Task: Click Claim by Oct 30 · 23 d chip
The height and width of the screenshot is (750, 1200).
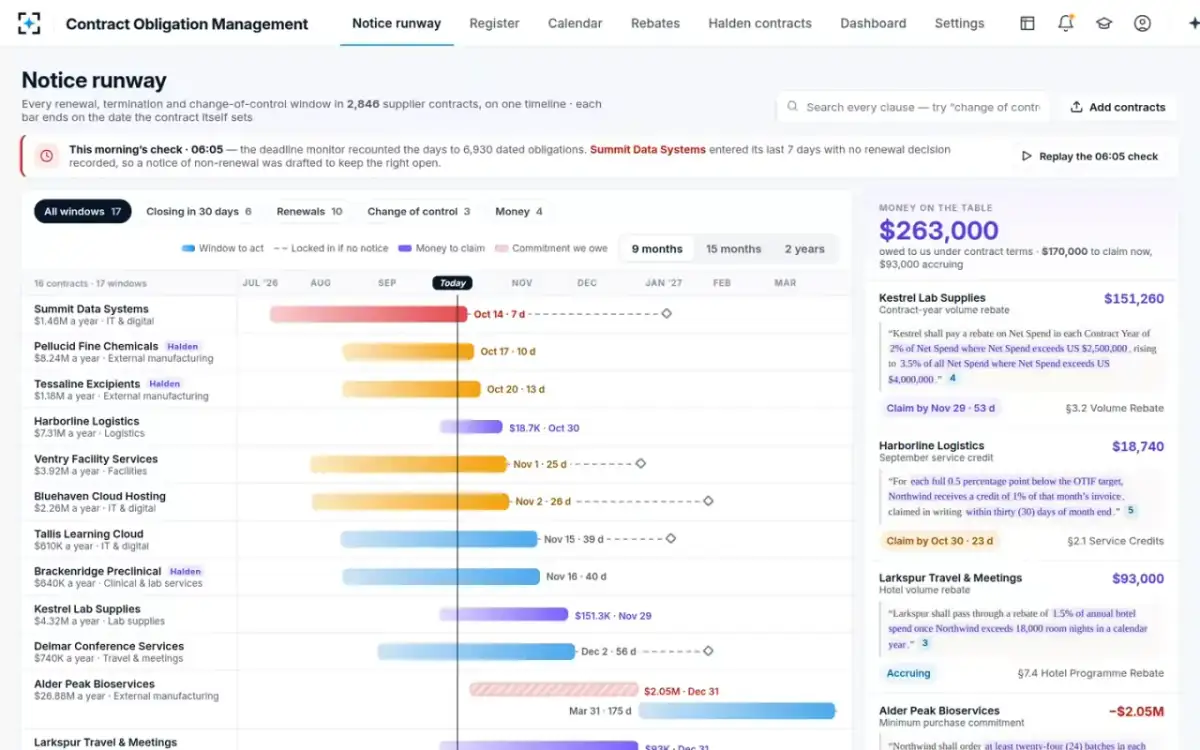Action: pyautogui.click(x=940, y=541)
